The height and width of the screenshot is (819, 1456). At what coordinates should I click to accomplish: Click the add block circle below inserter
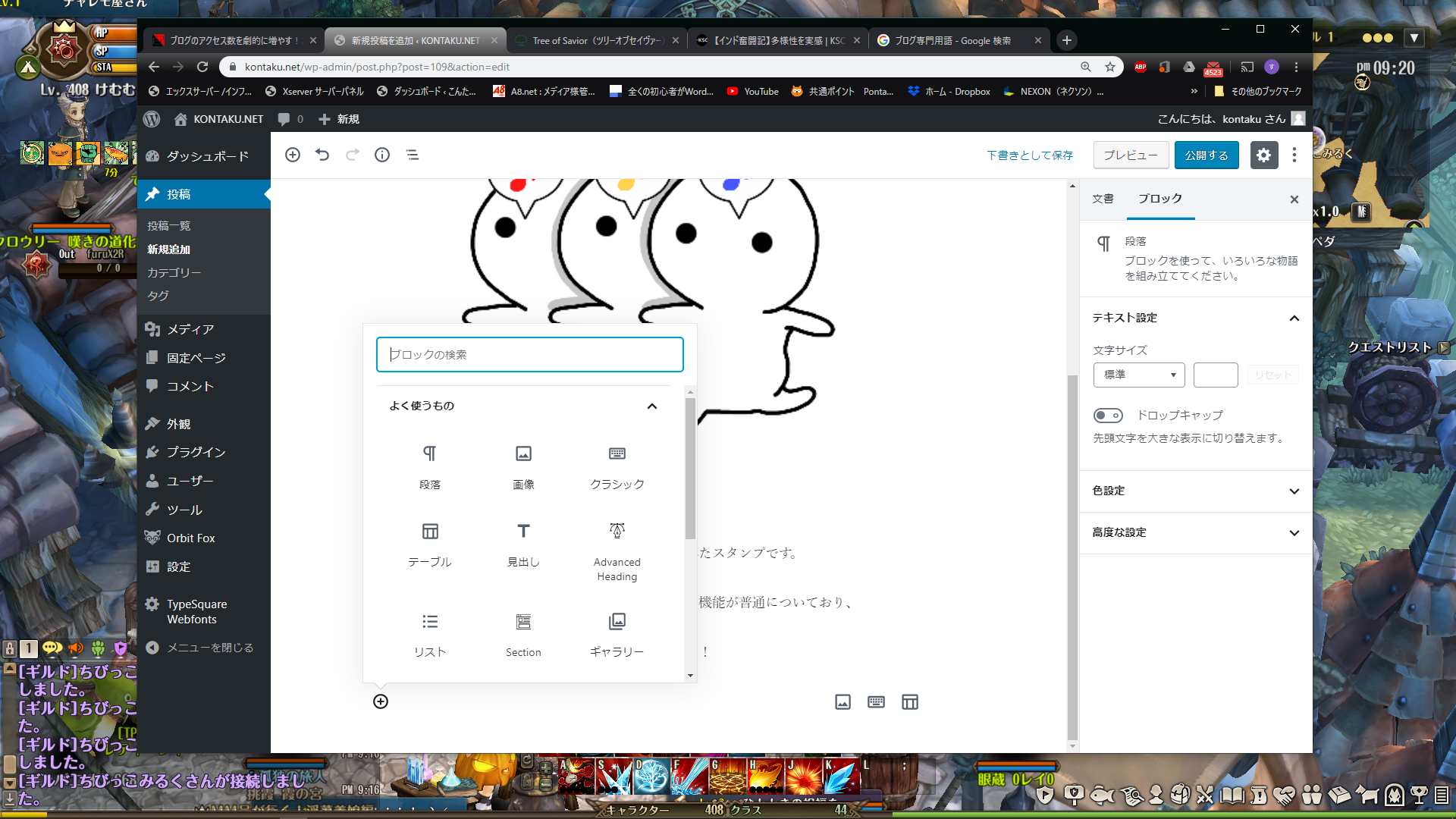(381, 701)
